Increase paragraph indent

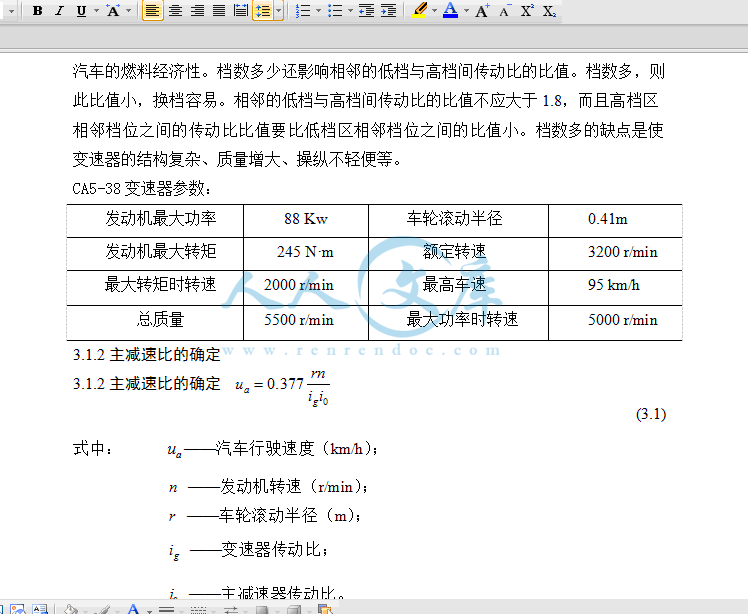tap(389, 10)
